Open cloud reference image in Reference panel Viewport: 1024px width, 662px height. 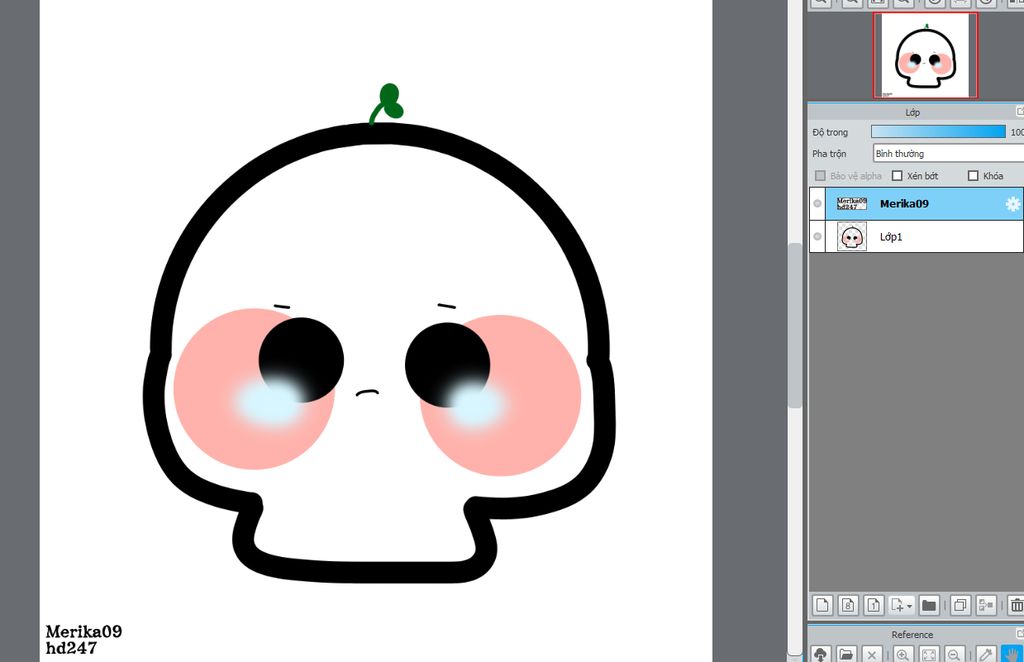(821, 654)
